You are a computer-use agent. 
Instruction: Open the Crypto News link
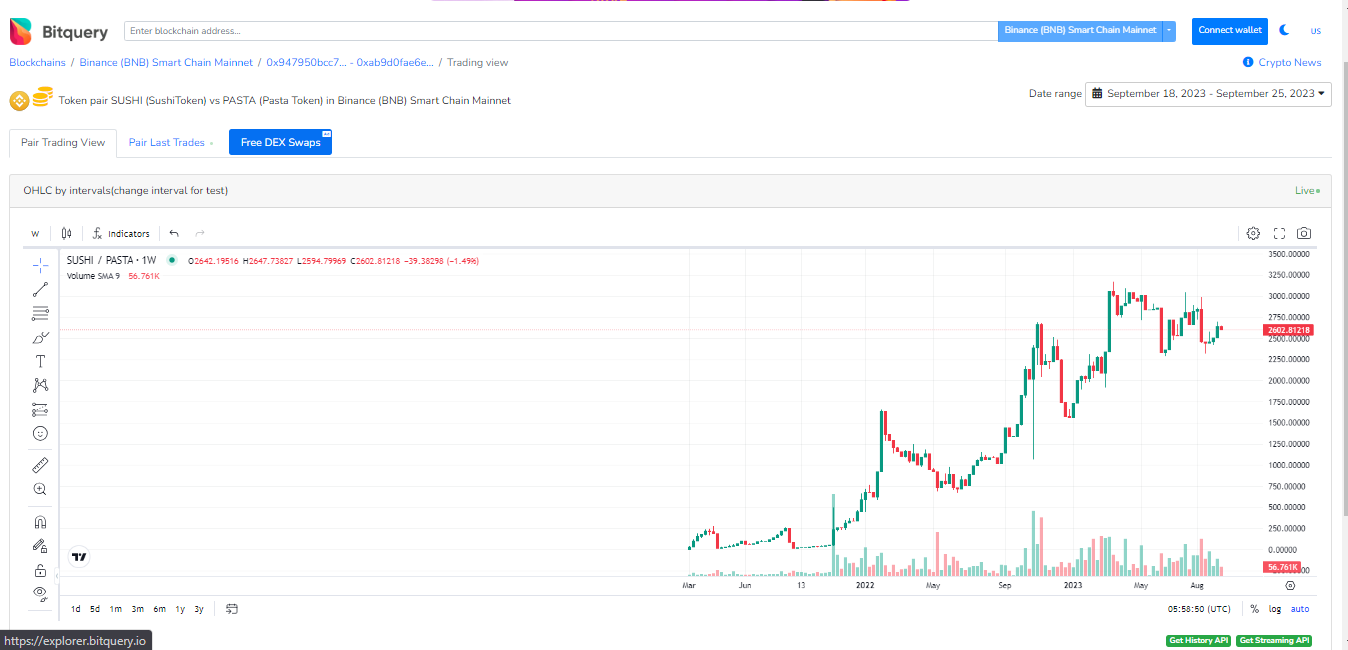(x=1290, y=62)
